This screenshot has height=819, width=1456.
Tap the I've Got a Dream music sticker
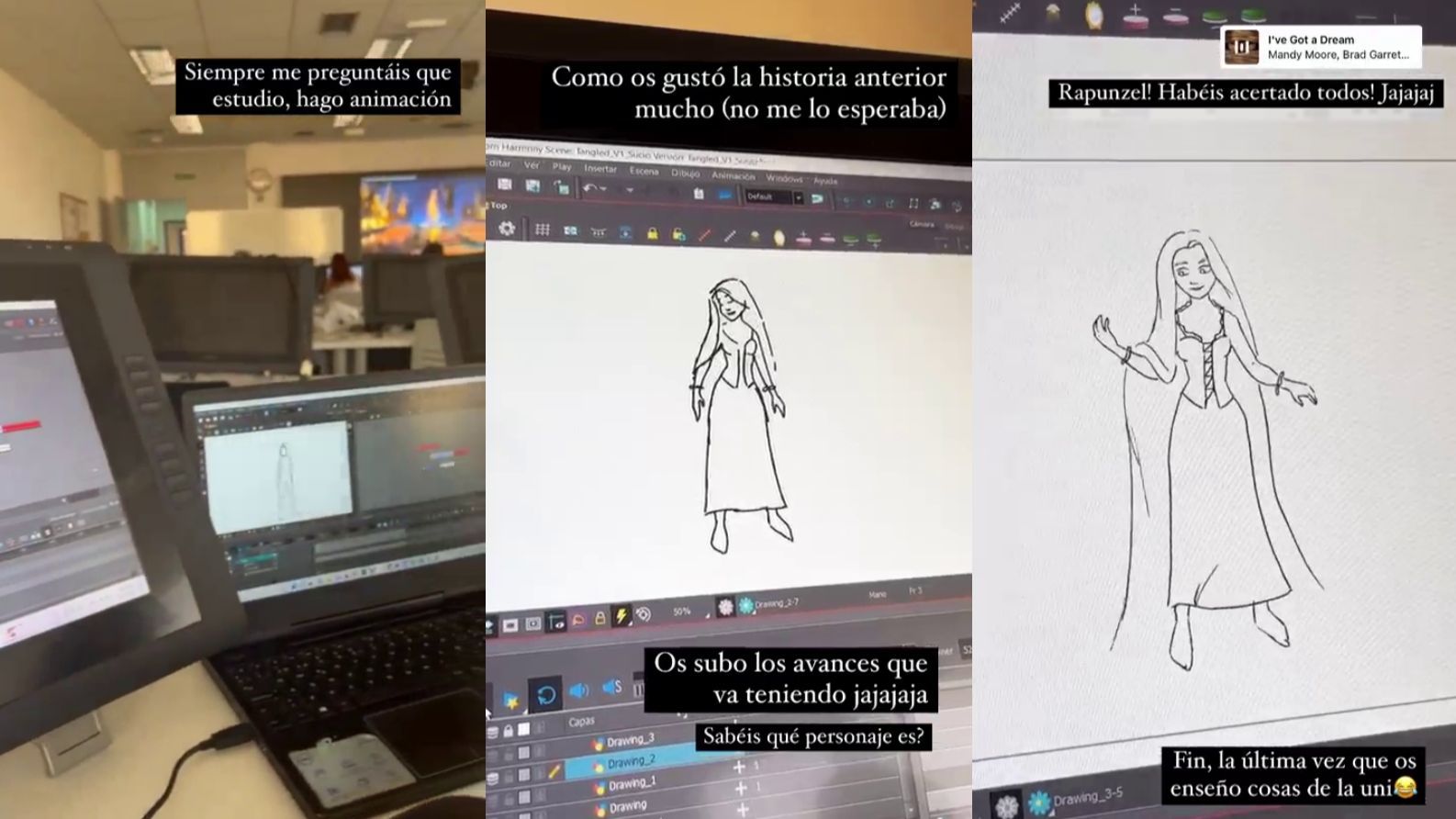1322,47
